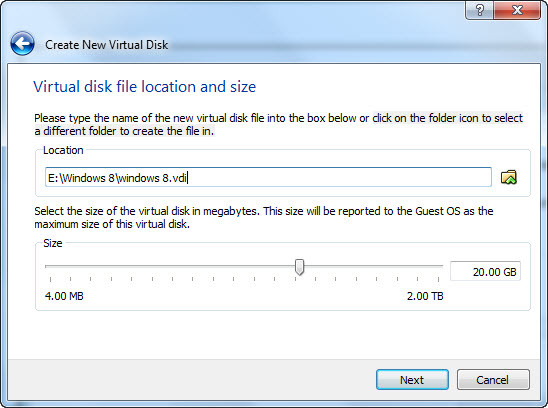The width and height of the screenshot is (548, 408).
Task: Proceed with the Next button
Action: [x=412, y=380]
